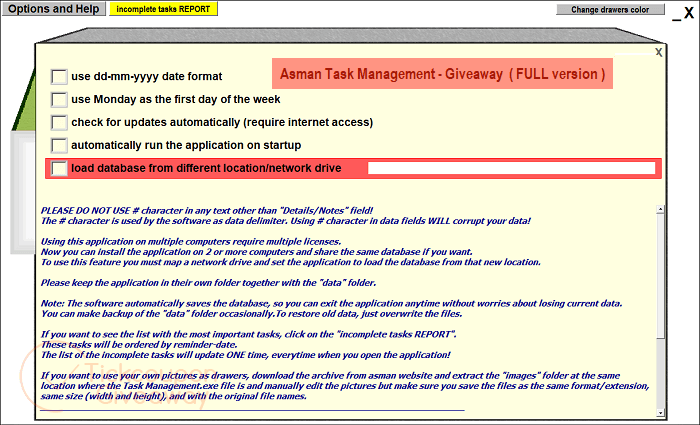Click text "These tasks will be ordered by reminder-date."
Viewport: 700px width, 425px height.
(x=139, y=345)
